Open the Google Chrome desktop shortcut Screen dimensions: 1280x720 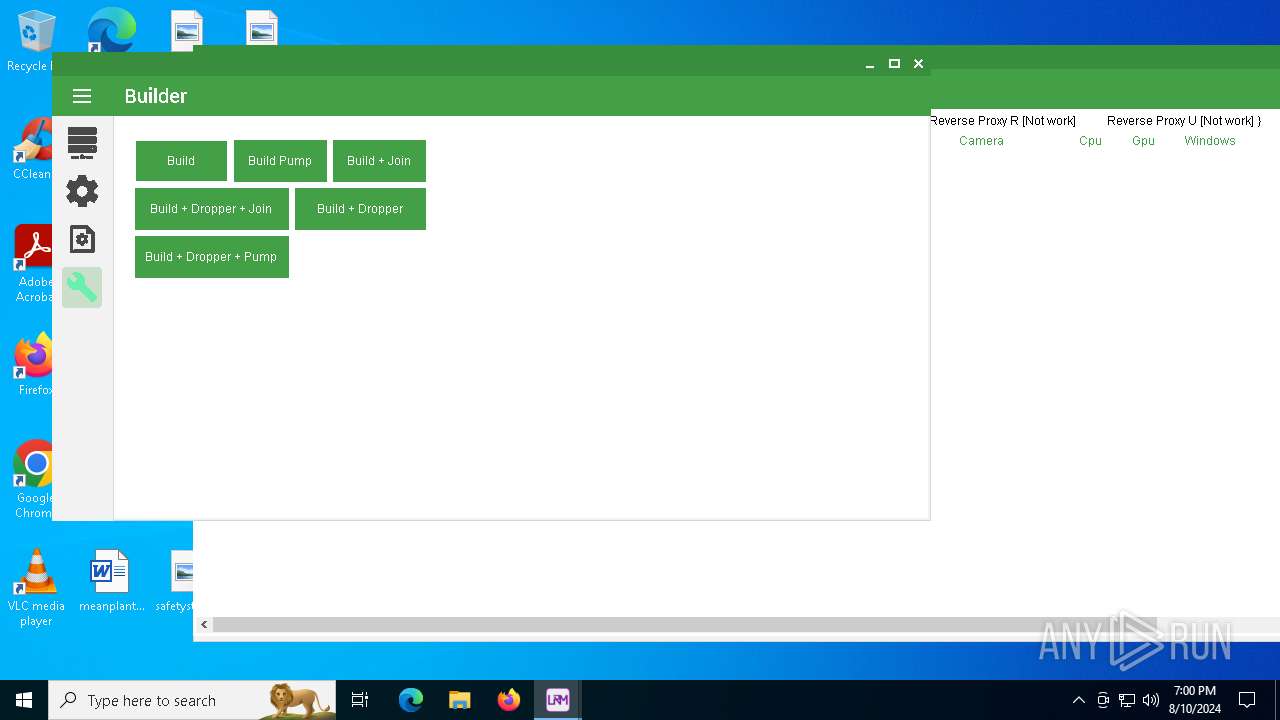[33, 480]
